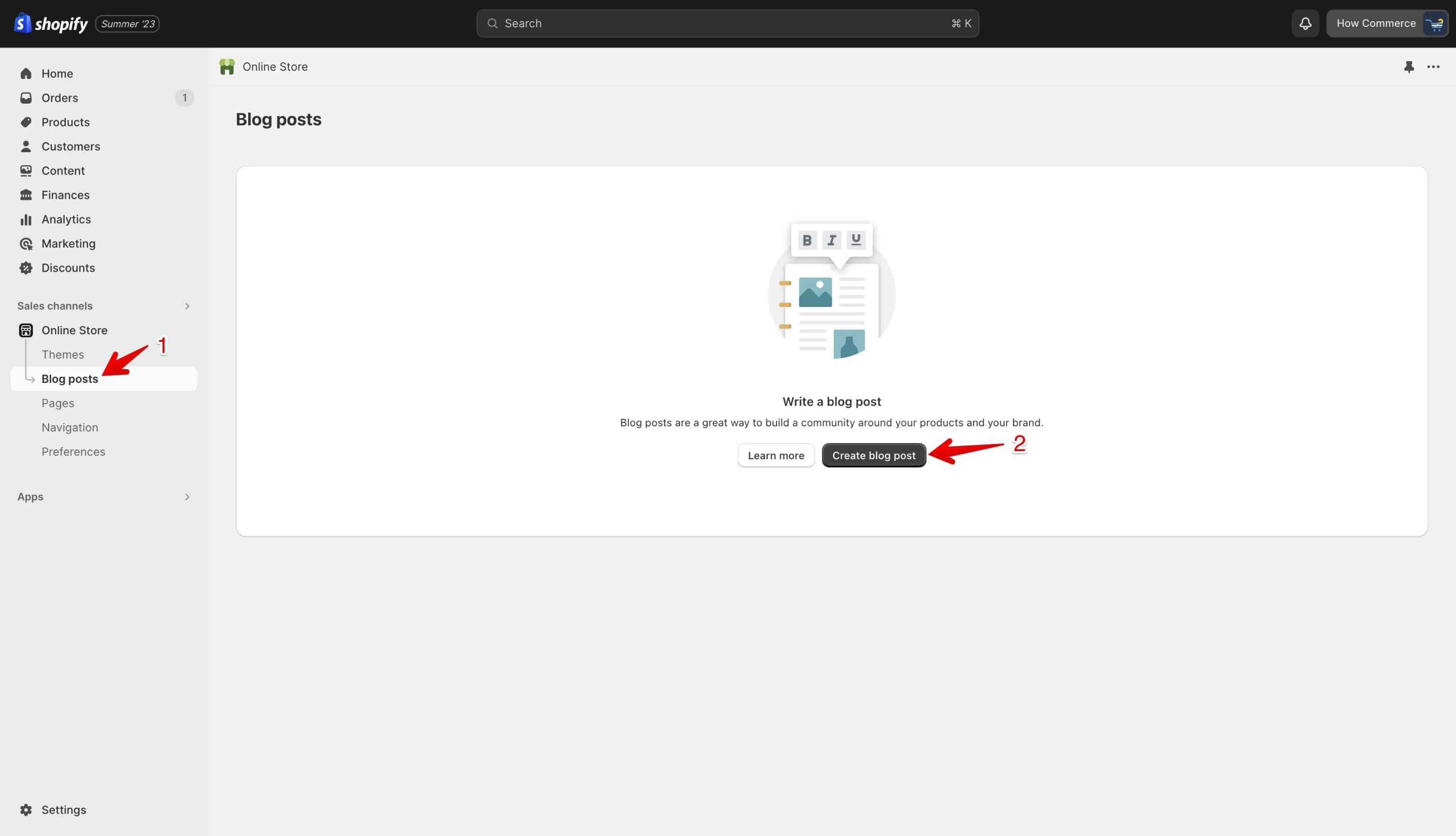The image size is (1456, 836).
Task: Expand Sales channels chevron
Action: click(x=187, y=306)
